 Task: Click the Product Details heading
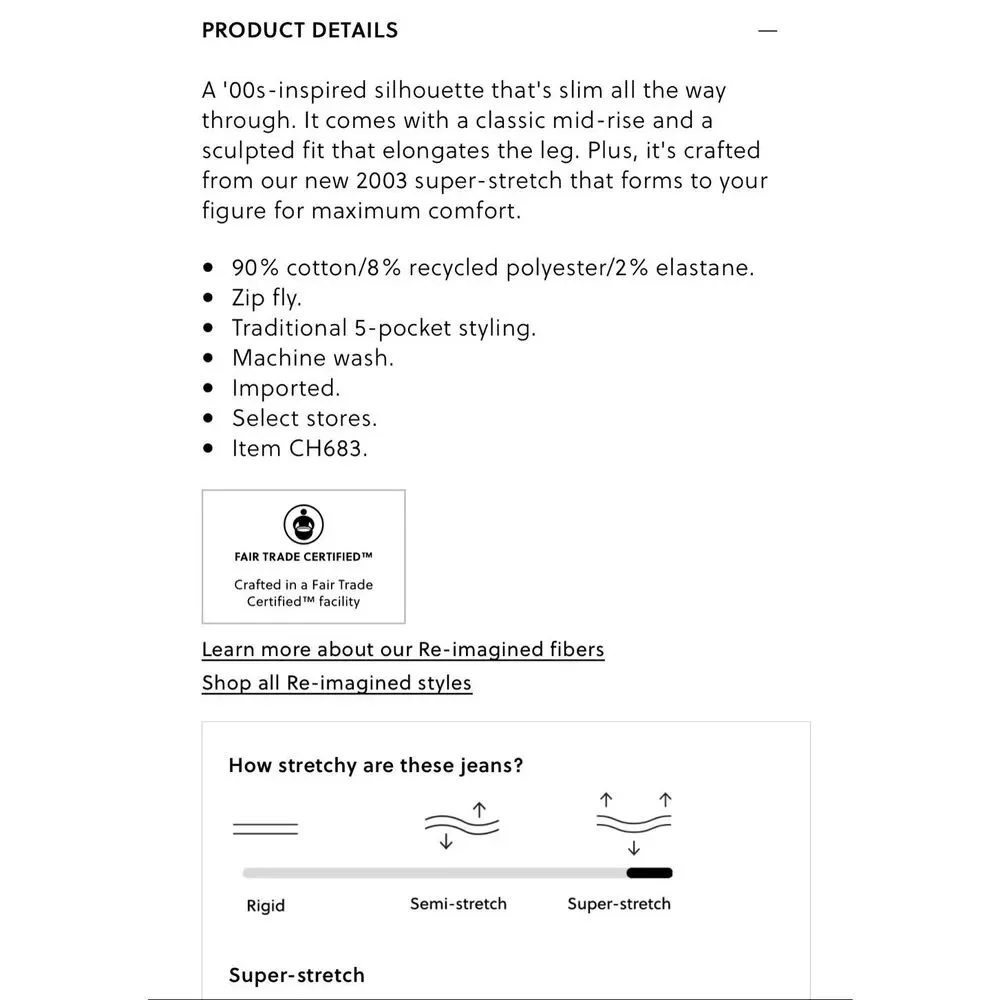[300, 31]
